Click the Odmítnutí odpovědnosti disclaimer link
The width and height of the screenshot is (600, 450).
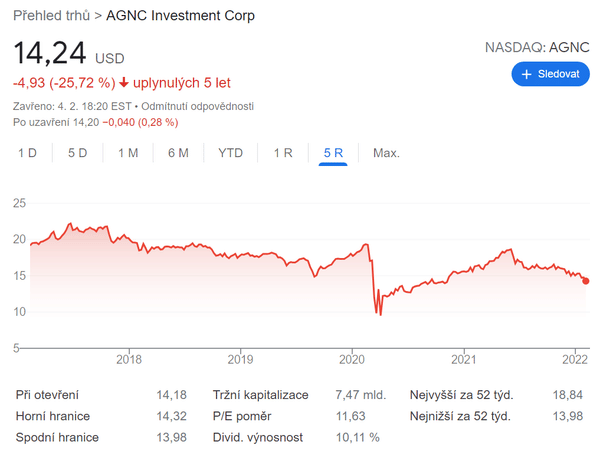197,106
